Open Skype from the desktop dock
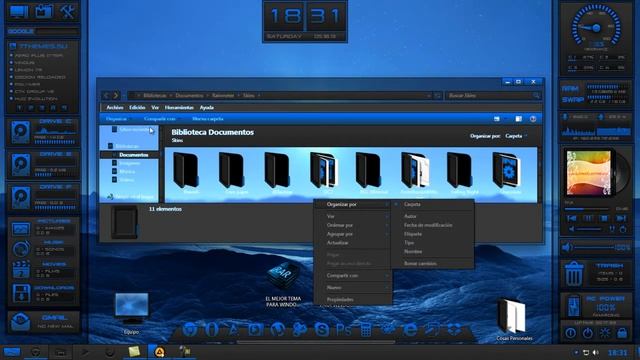This screenshot has width=640, height=360. (x=321, y=329)
